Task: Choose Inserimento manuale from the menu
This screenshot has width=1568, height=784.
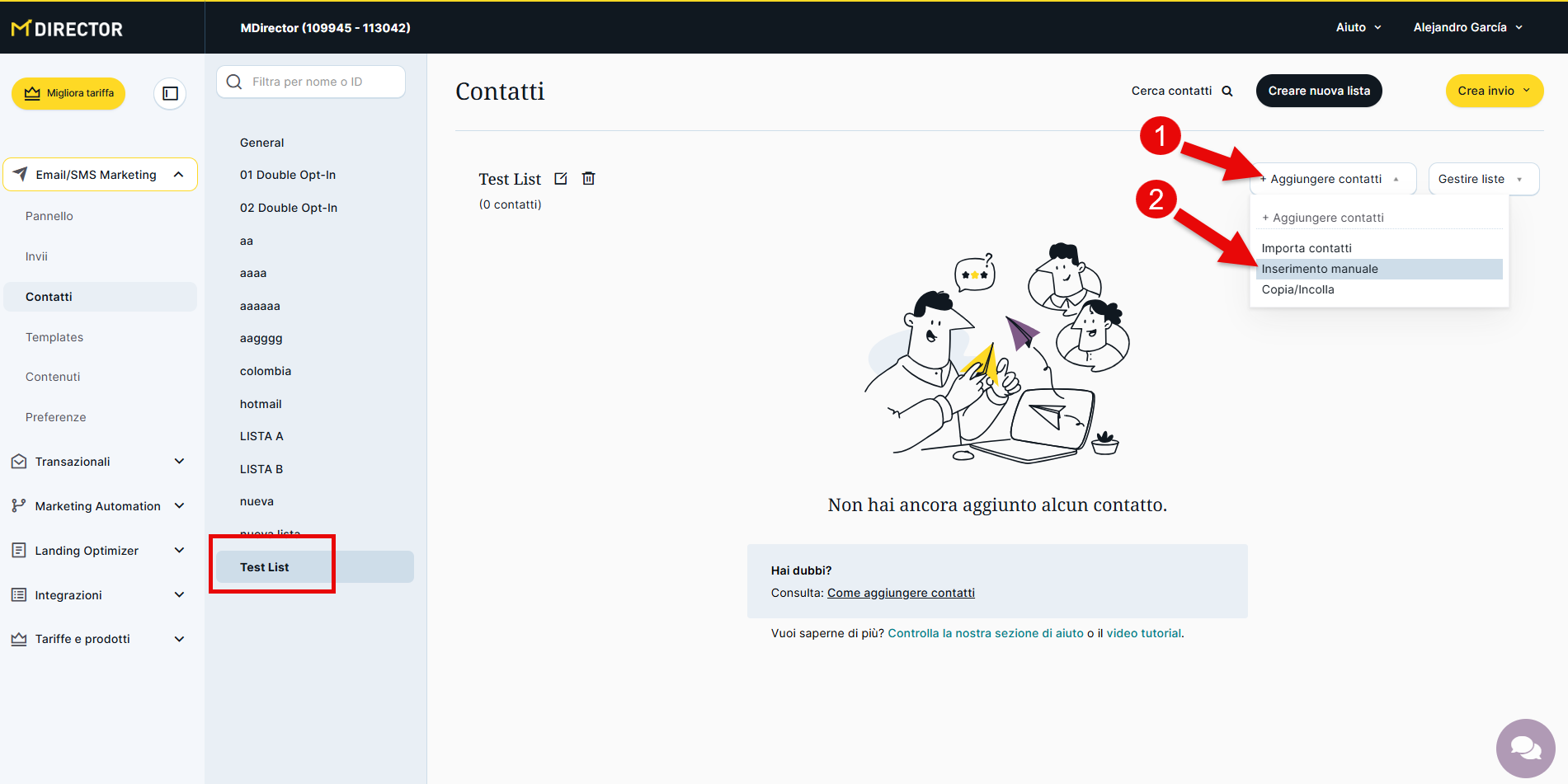Action: coord(1320,269)
